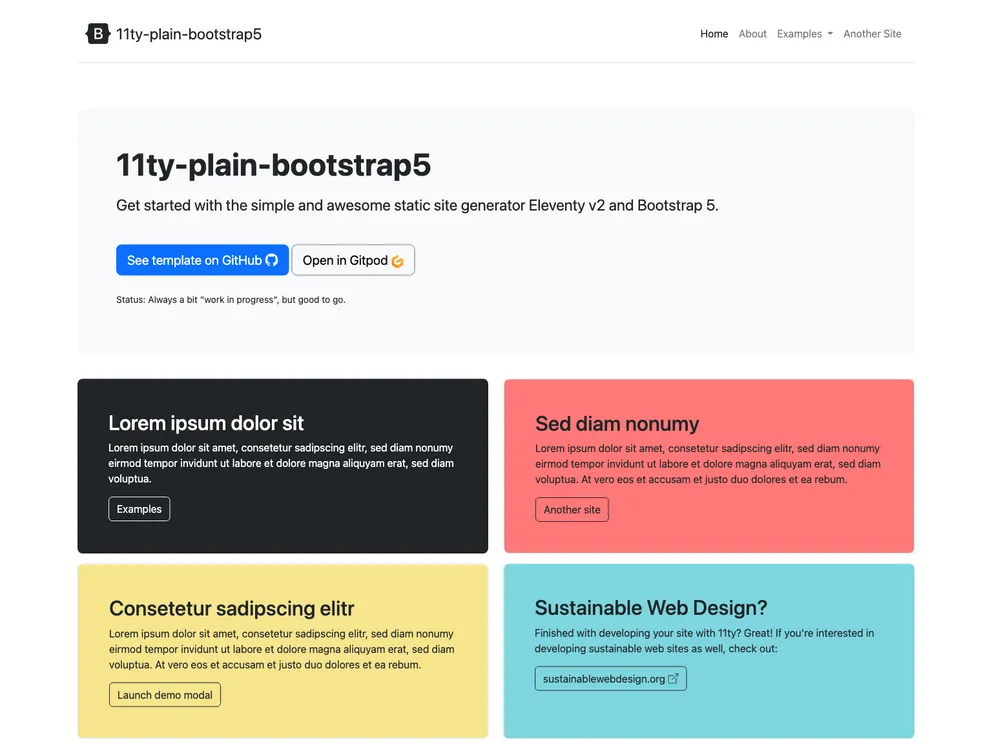Open the About page from the navbar

coord(752,33)
